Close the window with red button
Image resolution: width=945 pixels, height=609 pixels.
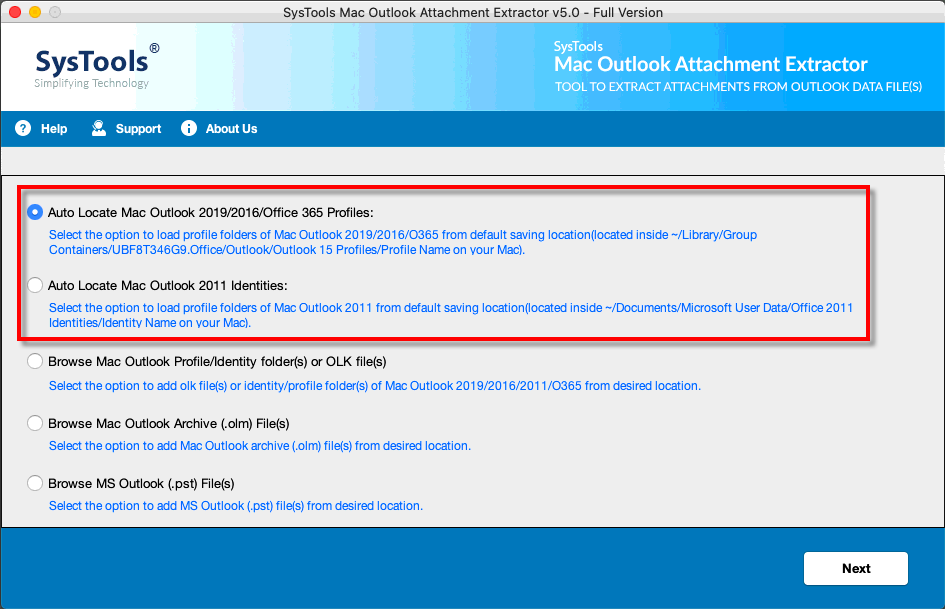coord(15,12)
